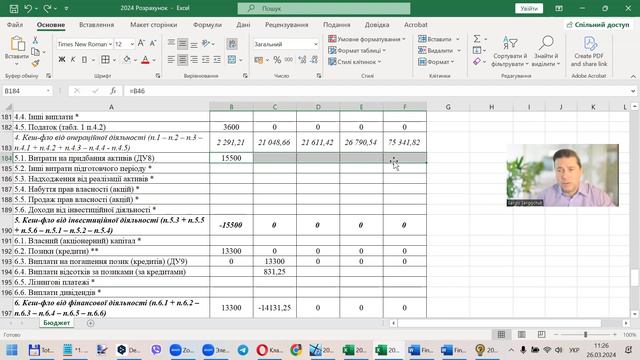Switch to the Макет сторінки tab
This screenshot has height=360, width=640.
click(x=153, y=24)
